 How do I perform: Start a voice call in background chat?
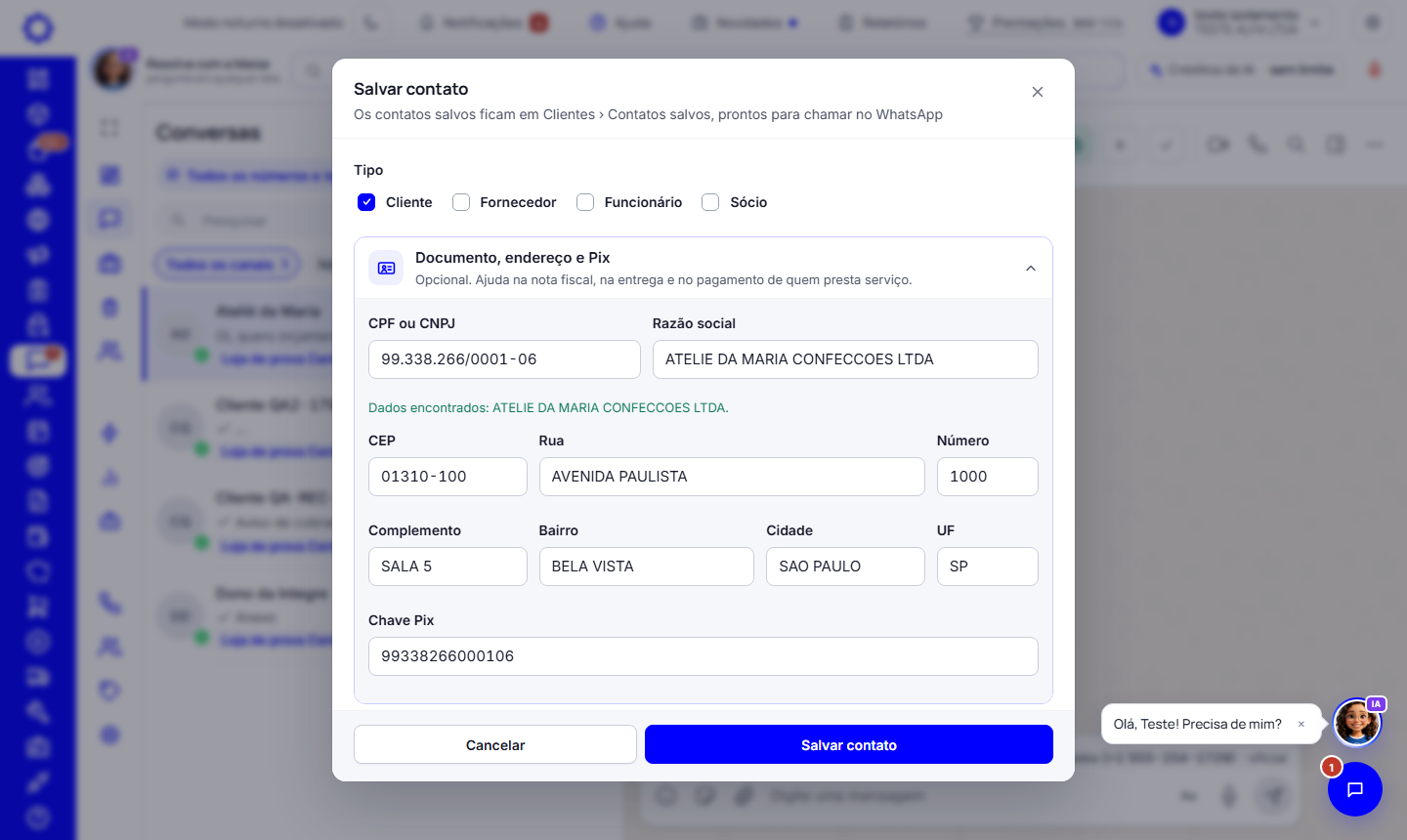1258,145
